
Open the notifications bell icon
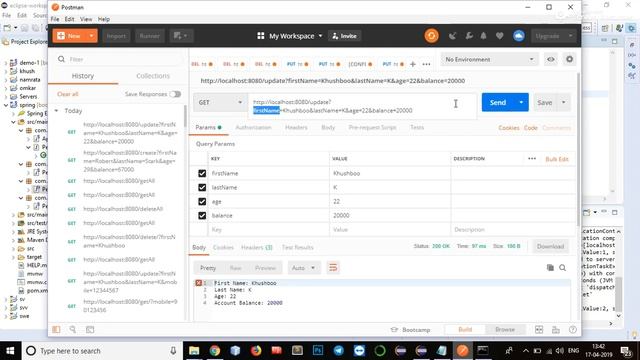484,36
